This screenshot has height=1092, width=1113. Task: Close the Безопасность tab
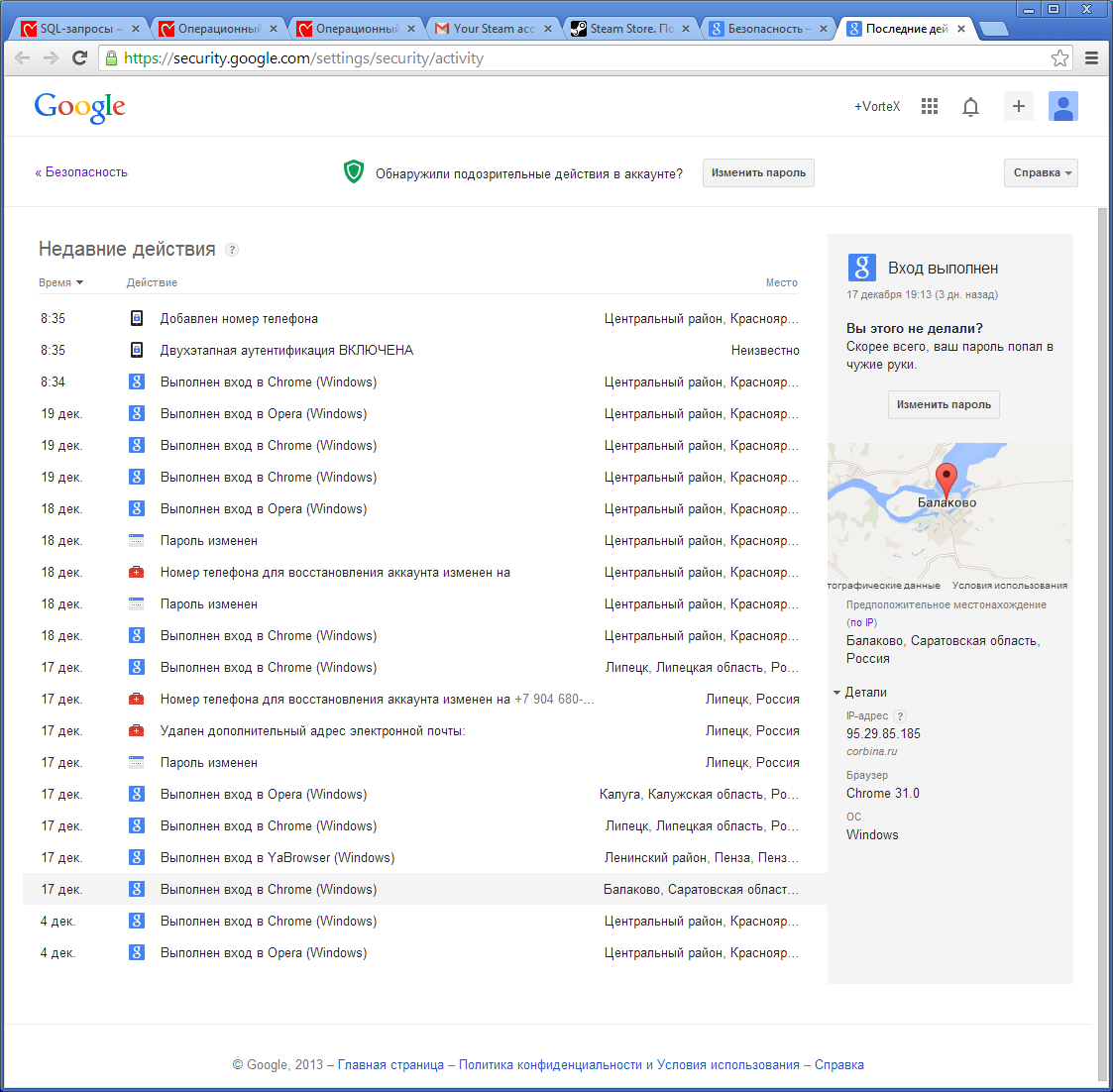coord(823,29)
